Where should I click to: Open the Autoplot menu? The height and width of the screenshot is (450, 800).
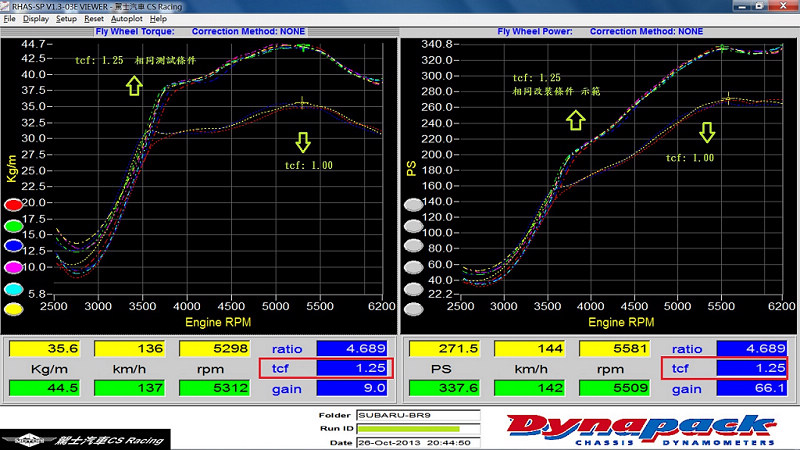pyautogui.click(x=126, y=19)
